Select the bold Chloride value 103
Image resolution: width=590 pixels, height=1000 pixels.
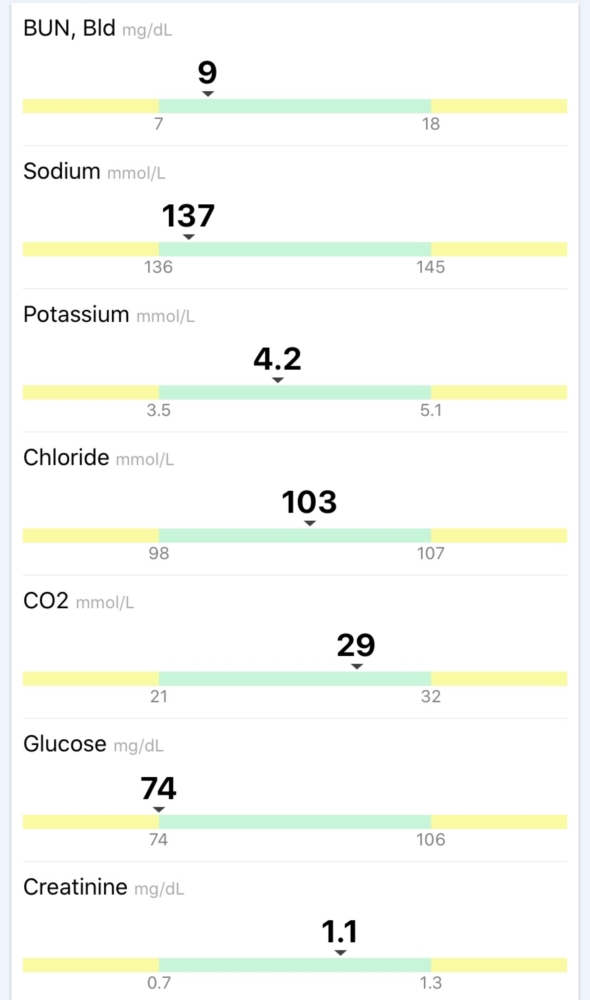point(309,502)
